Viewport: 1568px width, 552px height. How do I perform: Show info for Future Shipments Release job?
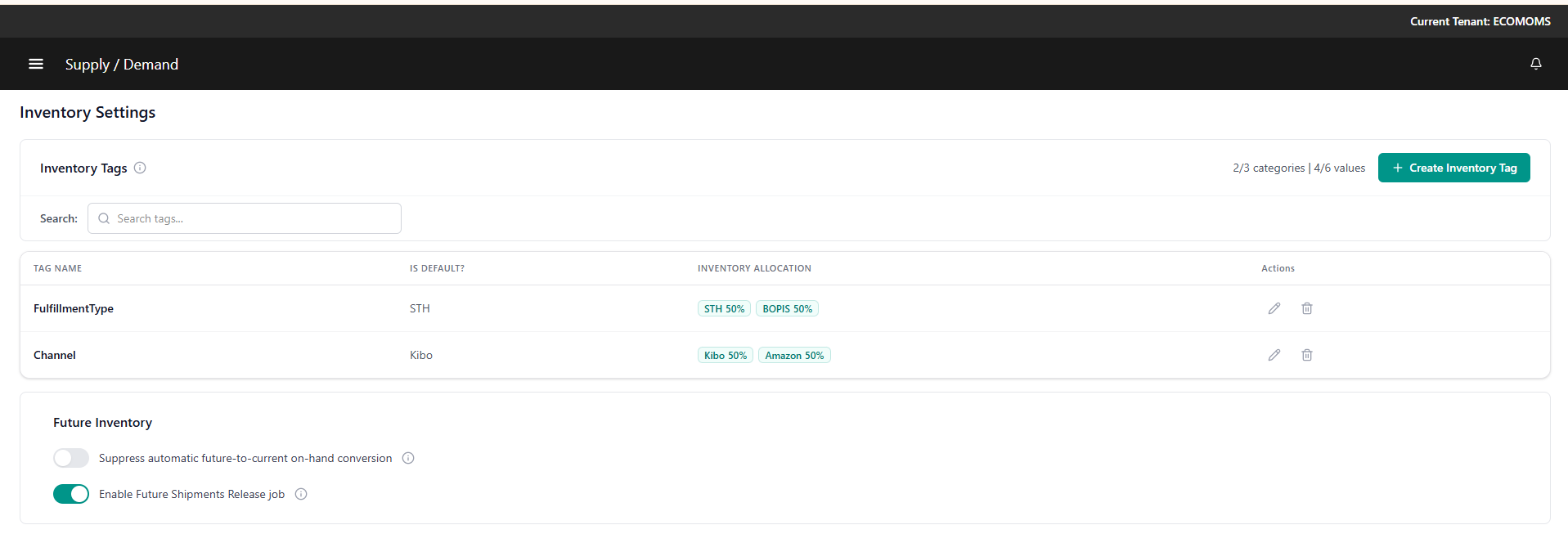[x=301, y=494]
